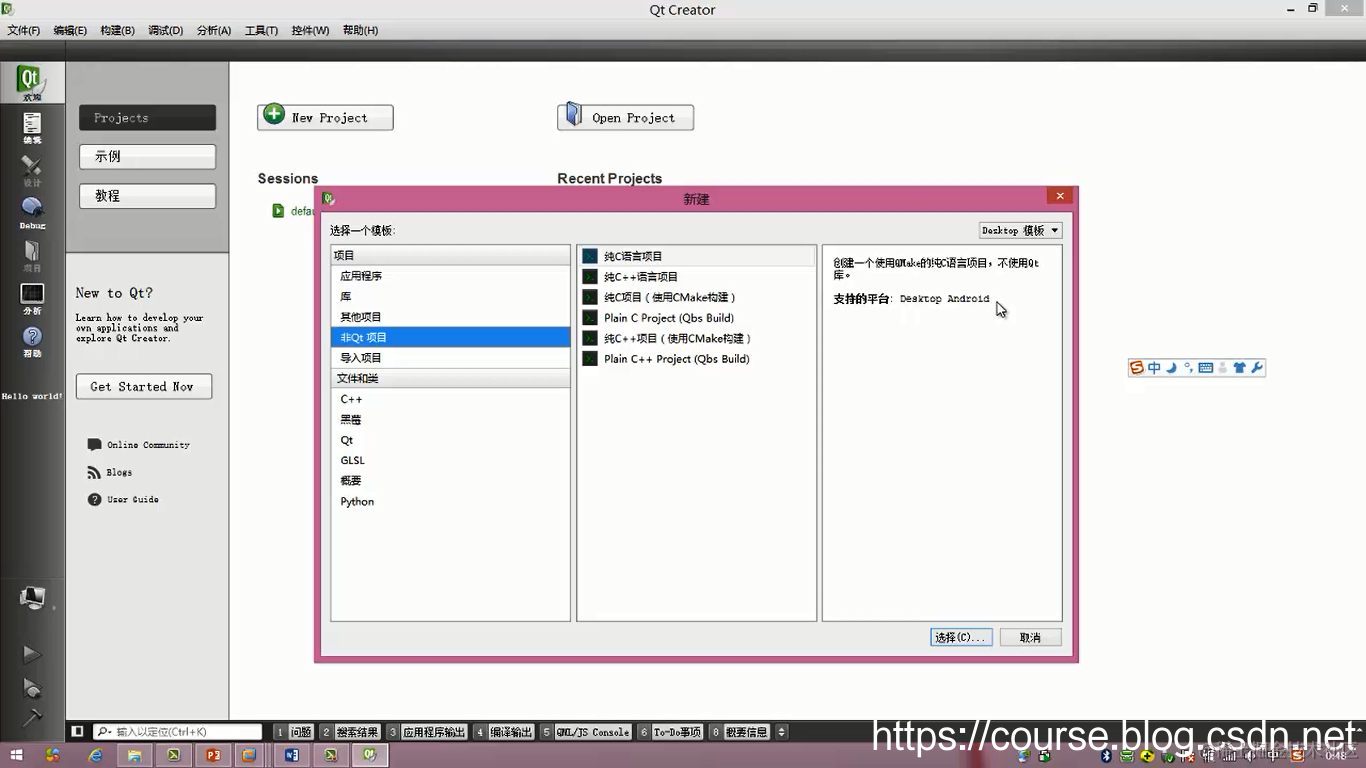
Task: Click the Build hammer icon
Action: pyautogui.click(x=32, y=717)
